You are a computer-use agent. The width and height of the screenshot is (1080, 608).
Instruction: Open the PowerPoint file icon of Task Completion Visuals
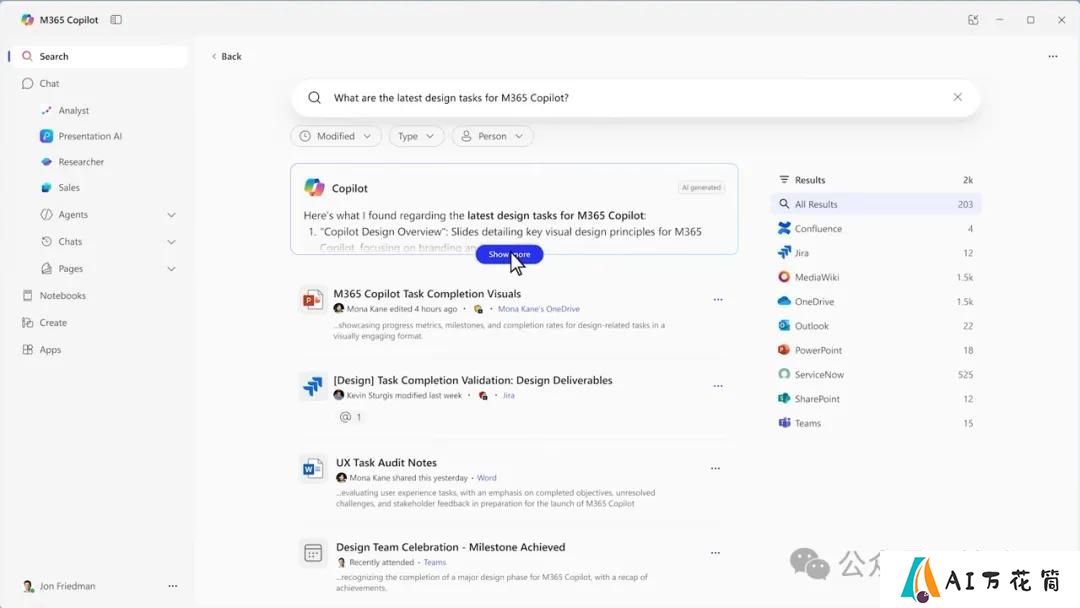pos(313,300)
